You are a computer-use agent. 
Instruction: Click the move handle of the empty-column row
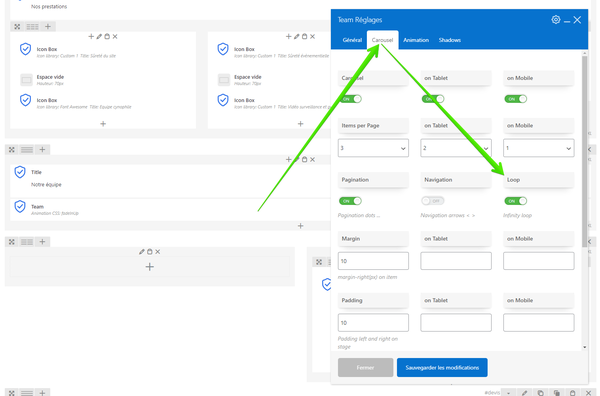[12, 242]
